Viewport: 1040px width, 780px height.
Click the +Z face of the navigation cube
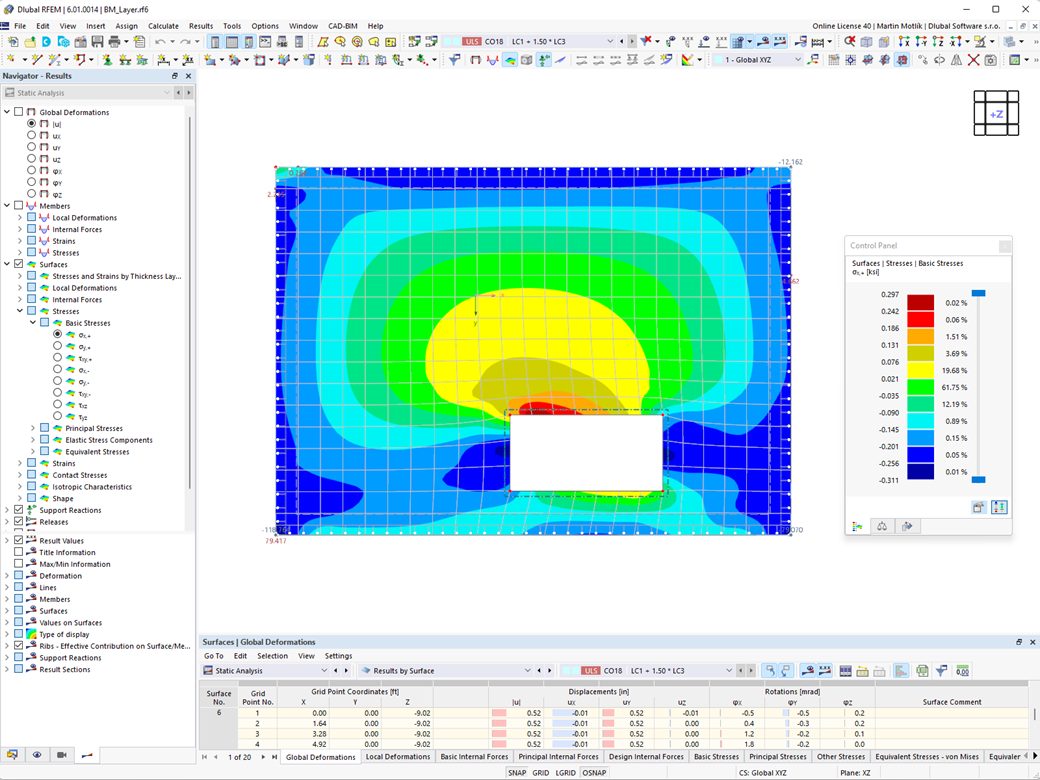pyautogui.click(x=996, y=113)
